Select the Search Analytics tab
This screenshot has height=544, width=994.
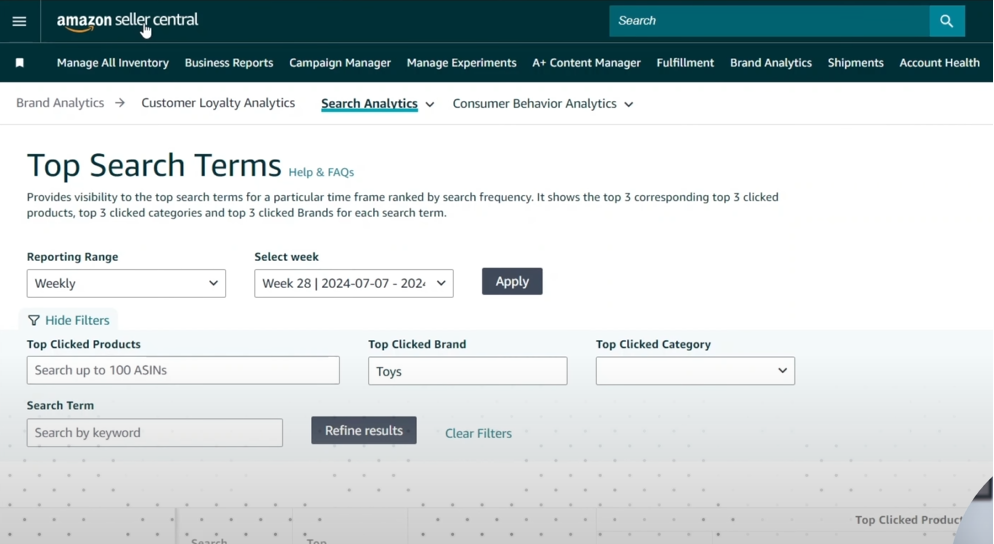pos(369,103)
